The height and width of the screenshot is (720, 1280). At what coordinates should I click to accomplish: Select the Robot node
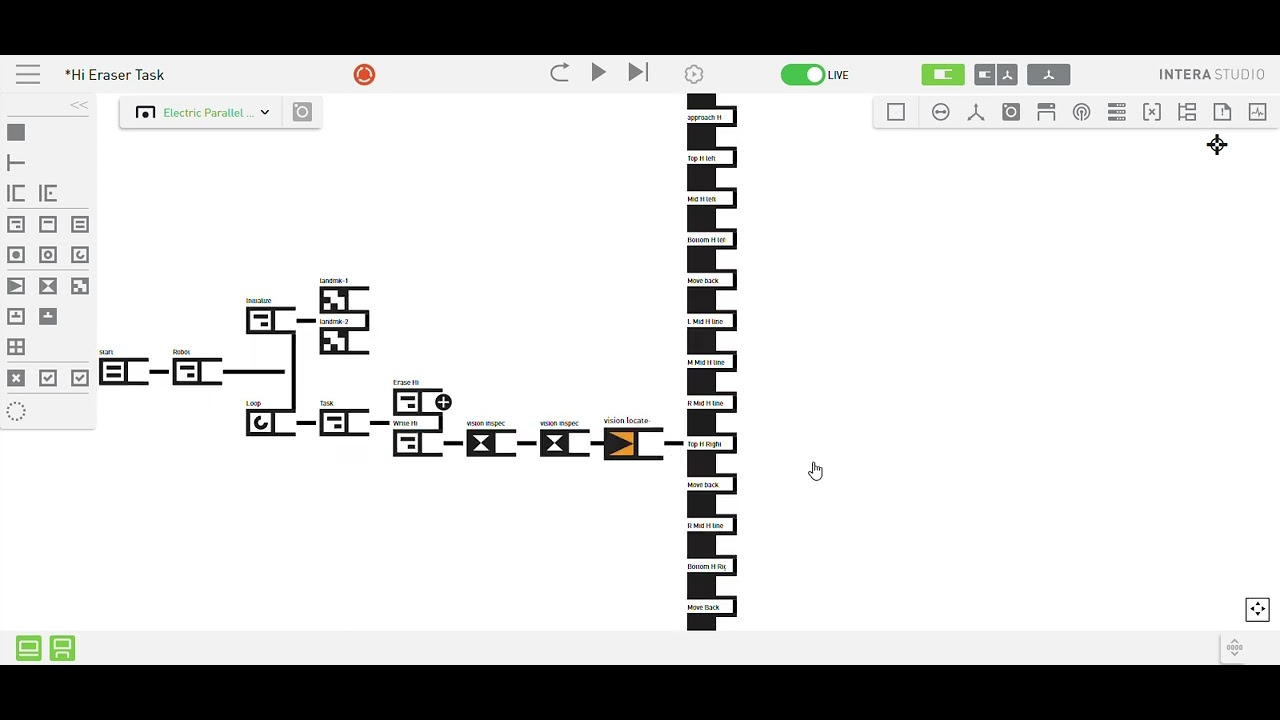tap(197, 372)
